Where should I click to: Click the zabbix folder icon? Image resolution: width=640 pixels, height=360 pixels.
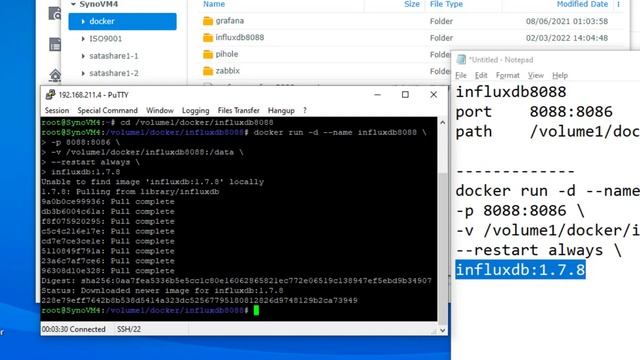click(208, 71)
